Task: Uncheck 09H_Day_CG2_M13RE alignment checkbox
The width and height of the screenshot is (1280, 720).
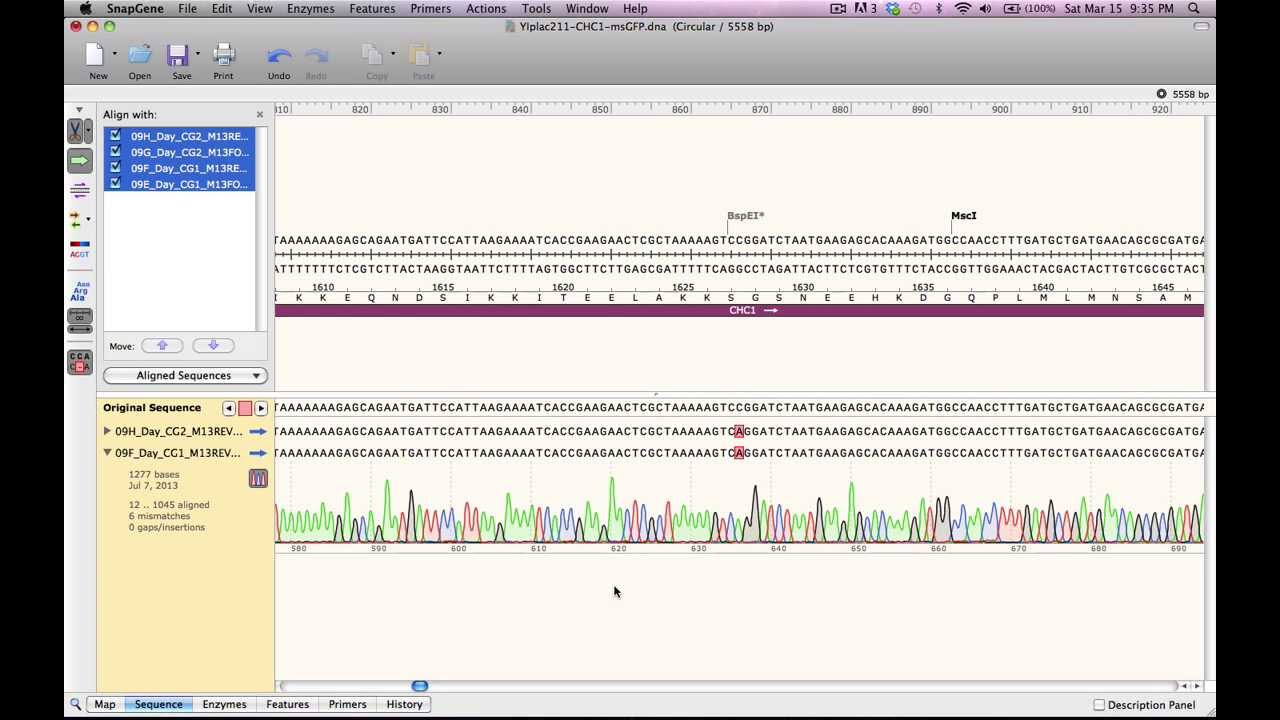Action: pos(115,136)
